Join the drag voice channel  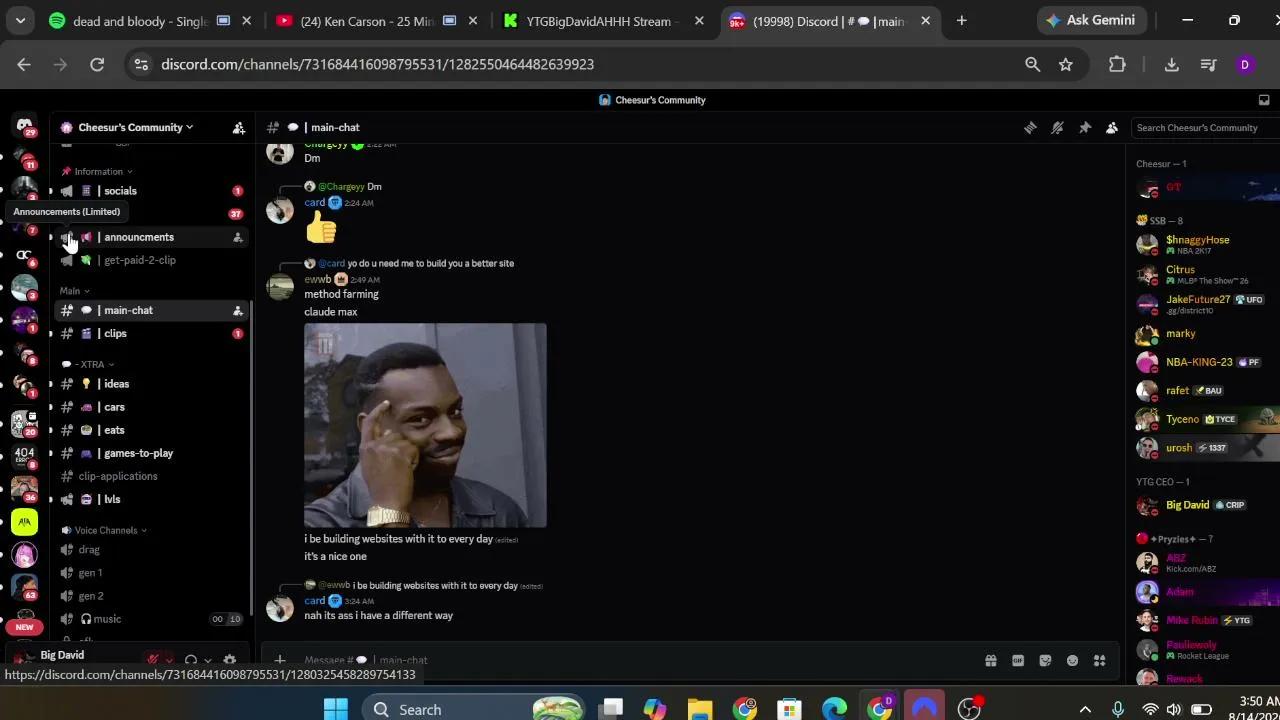[150, 550]
